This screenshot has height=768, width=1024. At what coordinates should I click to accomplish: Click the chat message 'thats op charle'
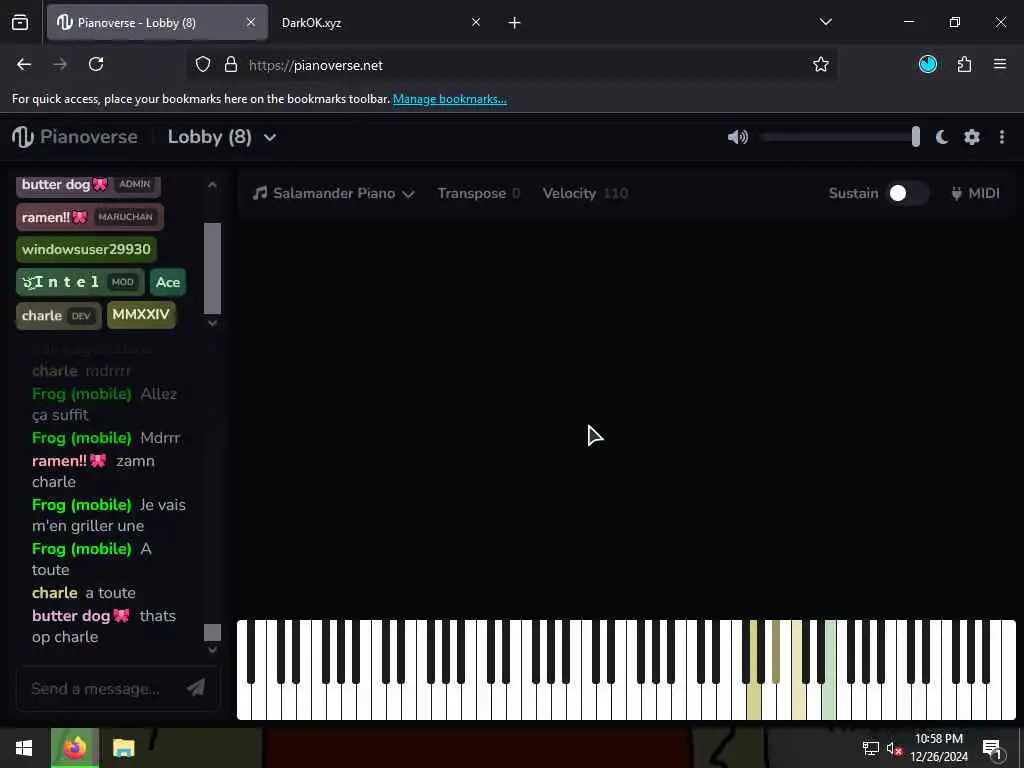(104, 626)
